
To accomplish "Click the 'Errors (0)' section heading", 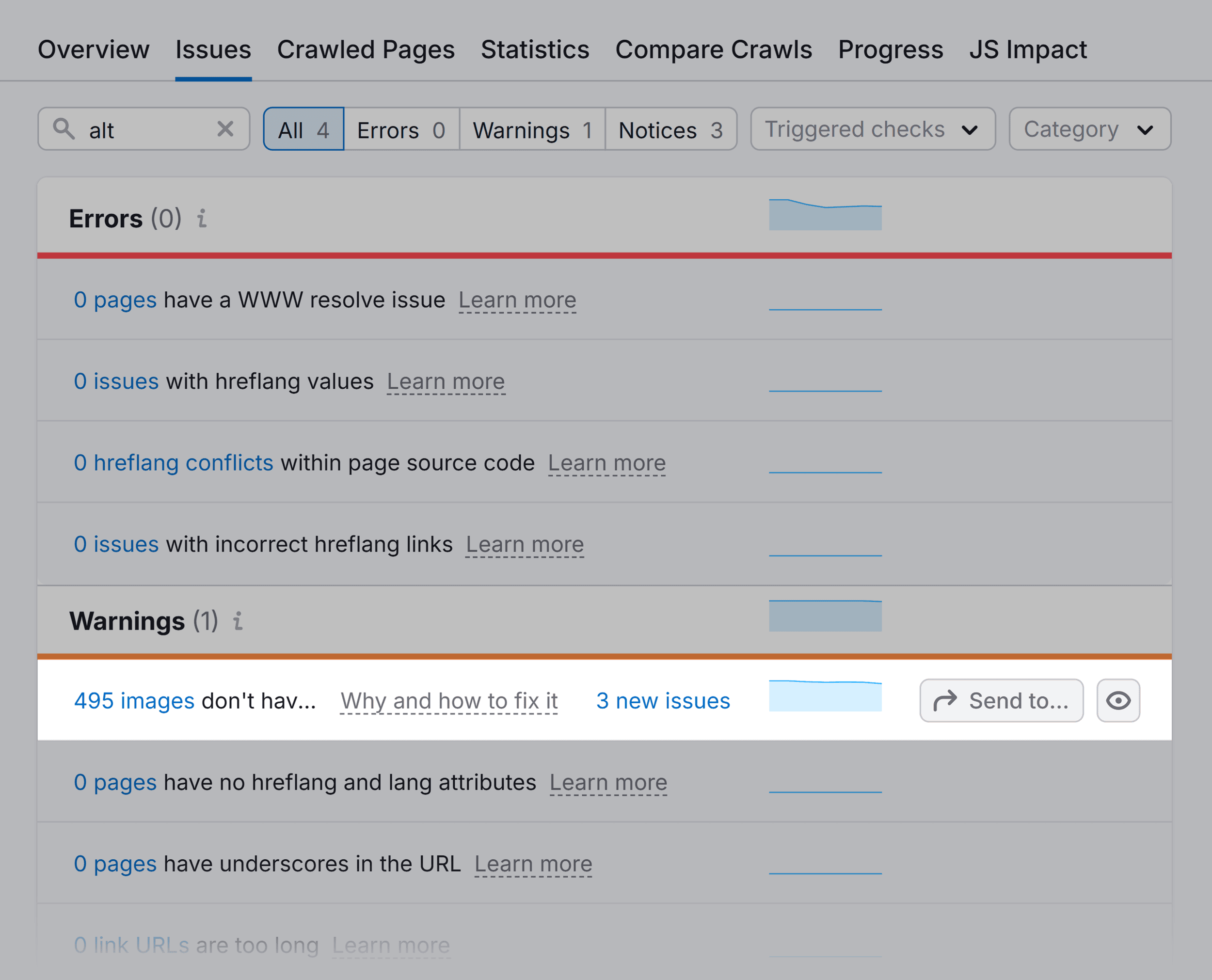I will pyautogui.click(x=126, y=219).
